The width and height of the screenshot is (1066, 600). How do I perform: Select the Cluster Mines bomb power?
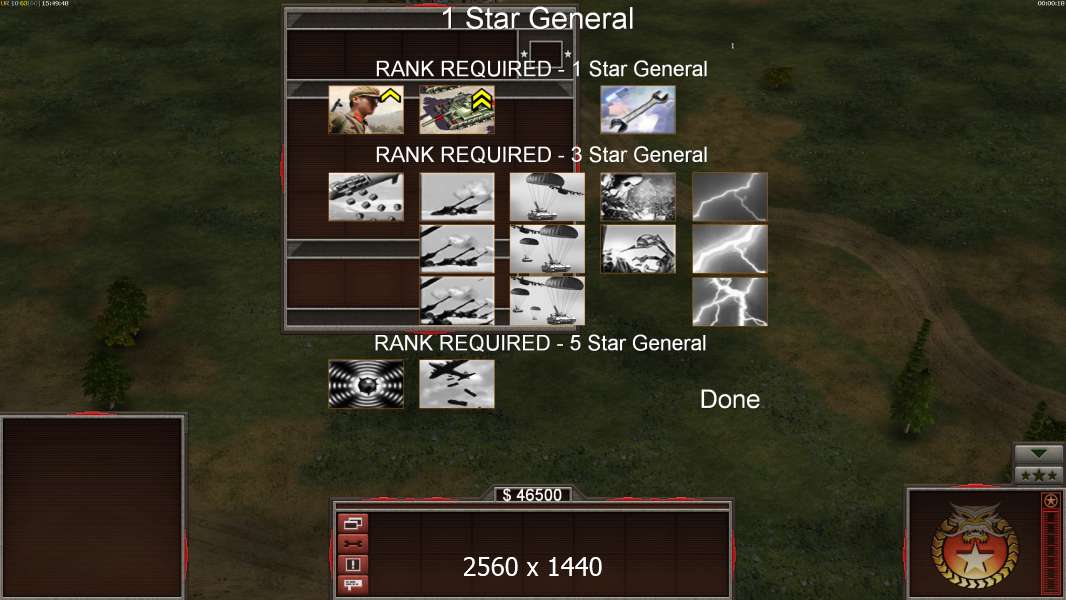(x=366, y=197)
